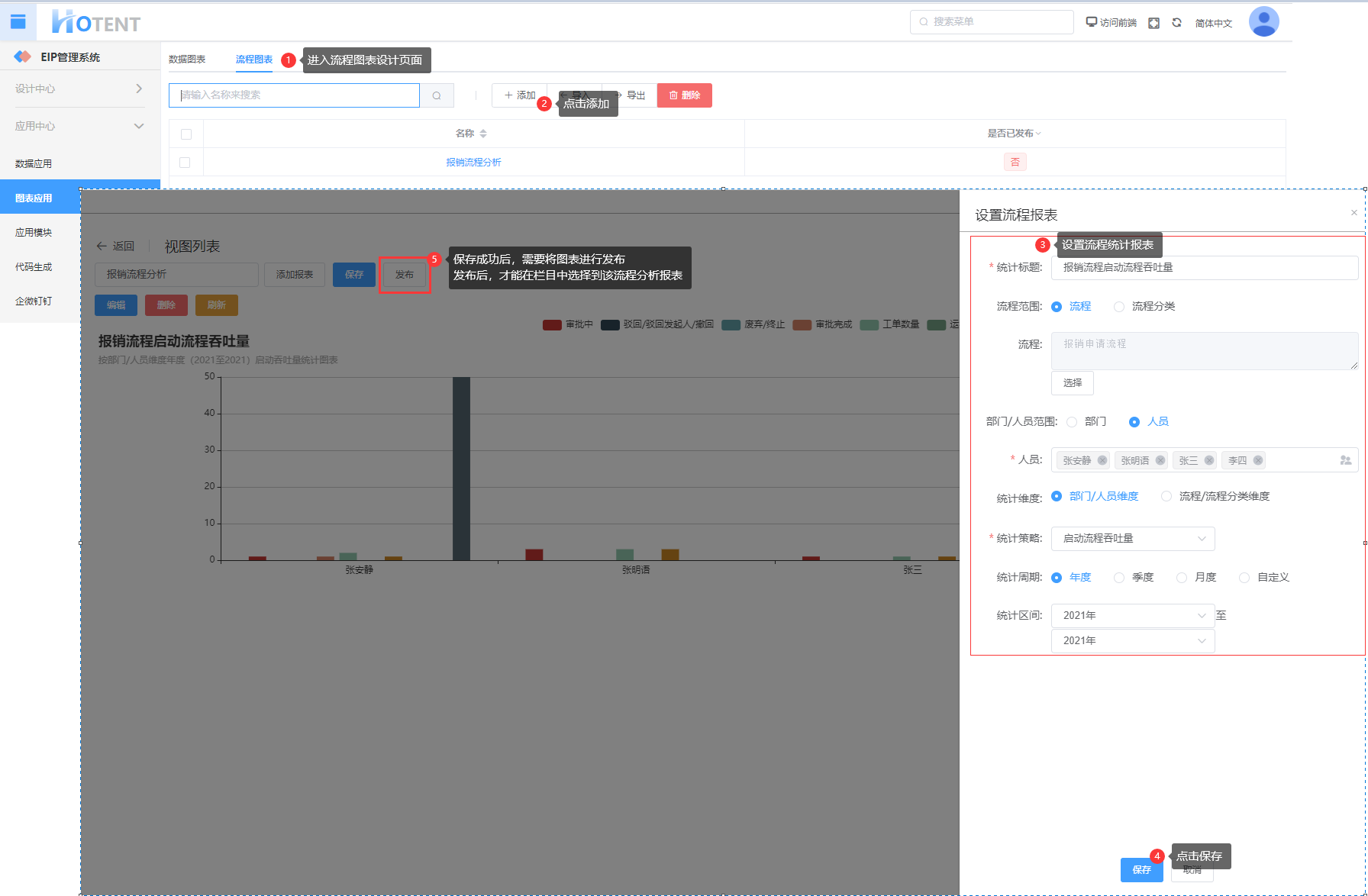The width and height of the screenshot is (1368, 896).
Task: Edit the 统计标题 text field
Action: click(x=1205, y=268)
